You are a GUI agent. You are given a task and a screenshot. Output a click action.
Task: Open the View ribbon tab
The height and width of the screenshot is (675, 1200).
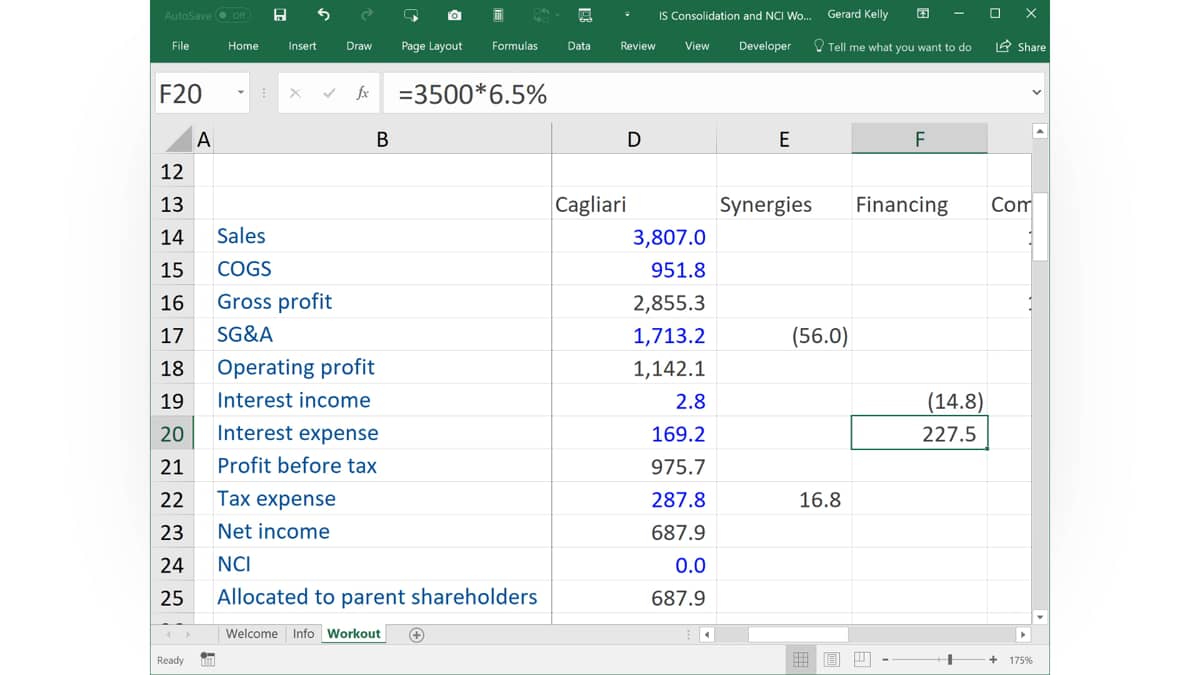click(x=697, y=46)
